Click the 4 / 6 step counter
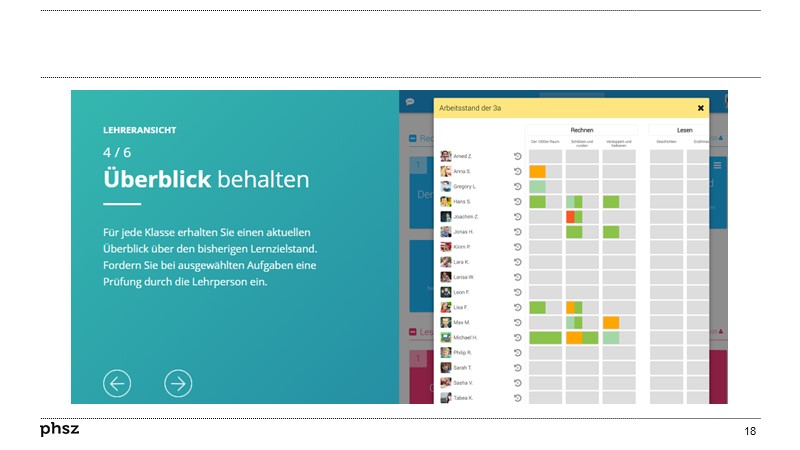The image size is (800, 450). pyautogui.click(x=117, y=153)
